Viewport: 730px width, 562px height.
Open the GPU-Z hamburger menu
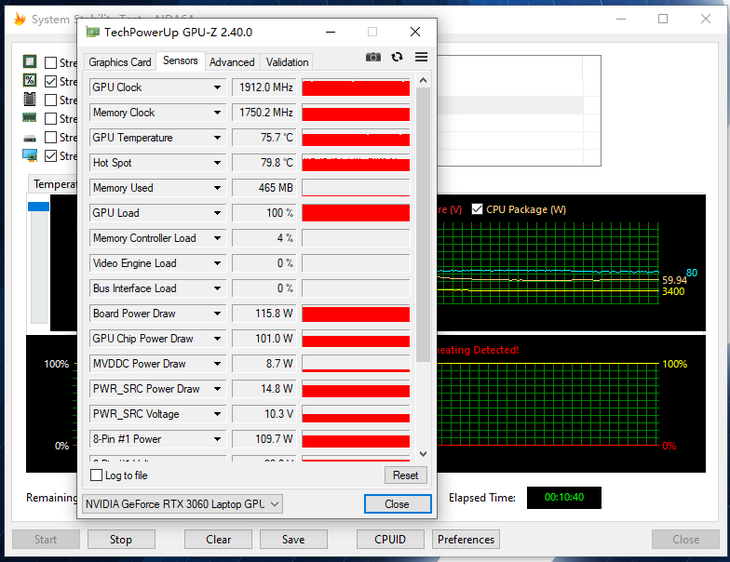pyautogui.click(x=421, y=58)
